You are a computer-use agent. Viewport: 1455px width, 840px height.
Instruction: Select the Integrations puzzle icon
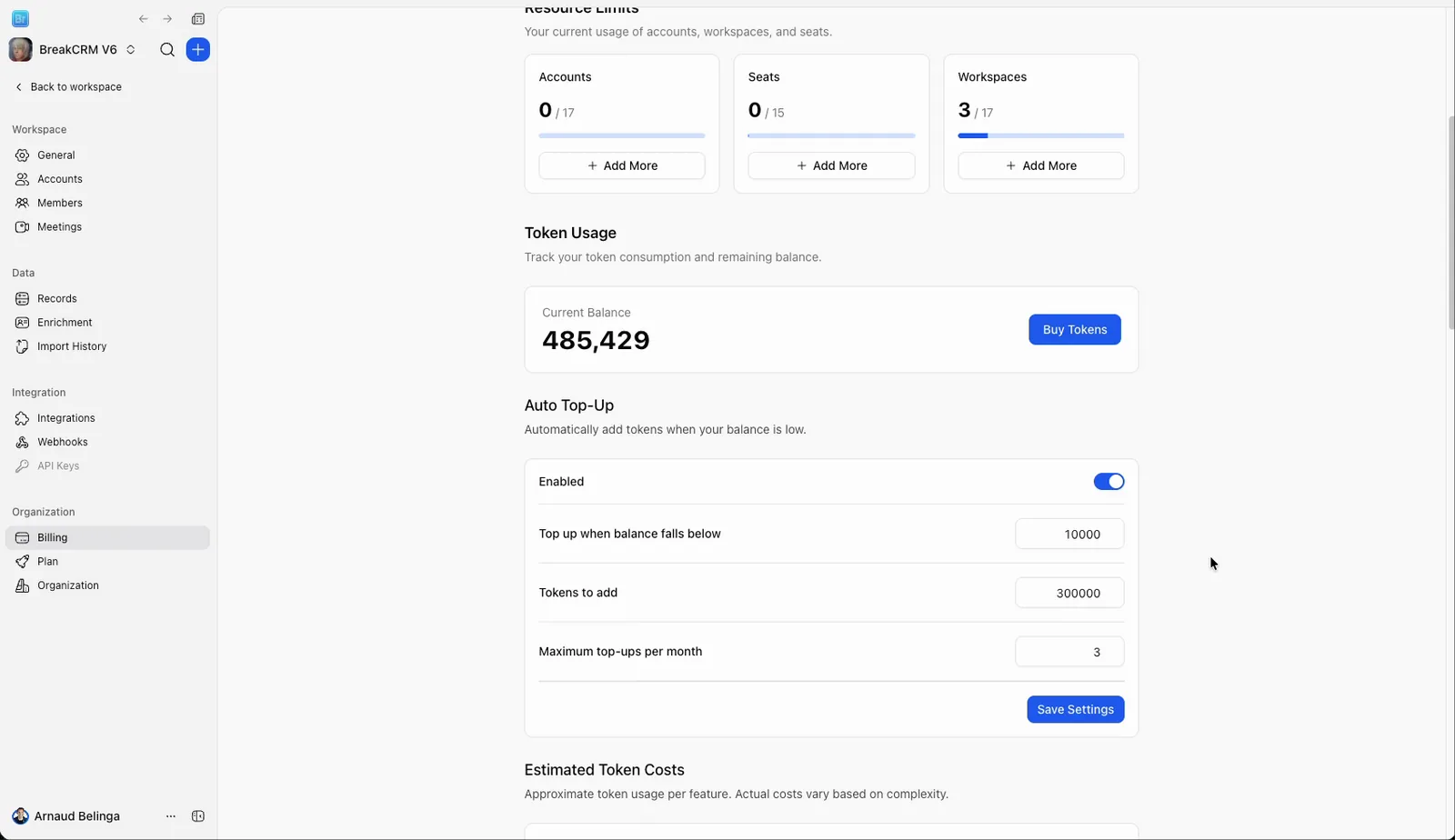22,418
